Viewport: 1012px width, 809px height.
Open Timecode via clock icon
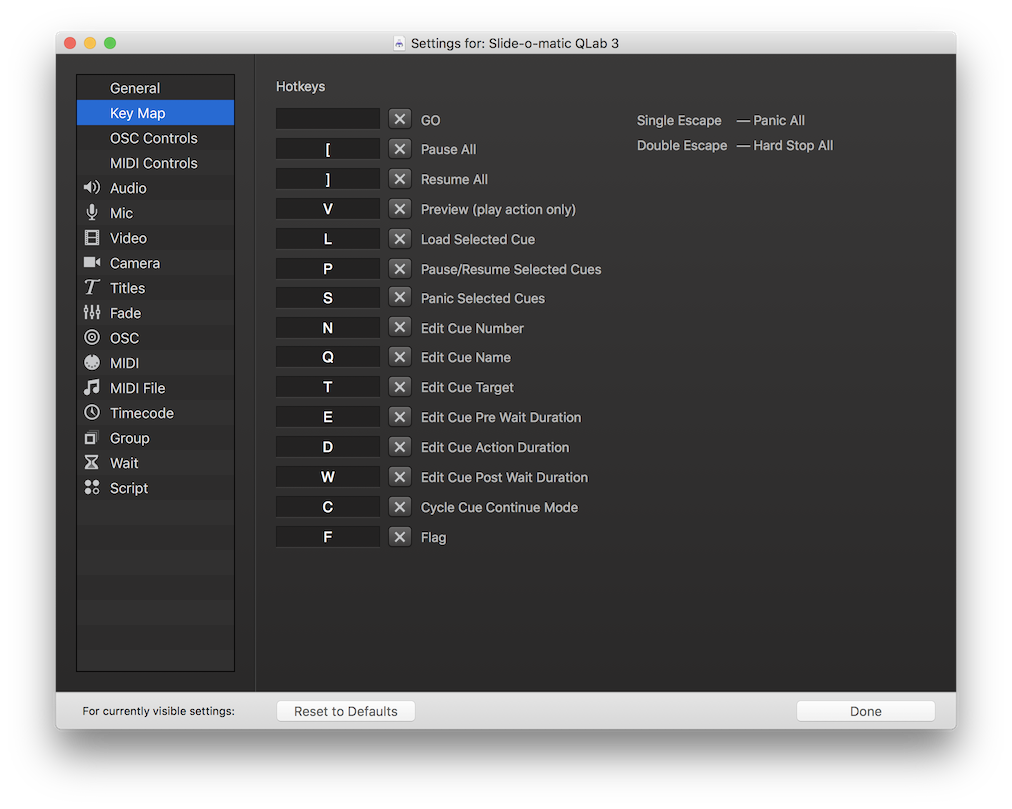pos(92,413)
